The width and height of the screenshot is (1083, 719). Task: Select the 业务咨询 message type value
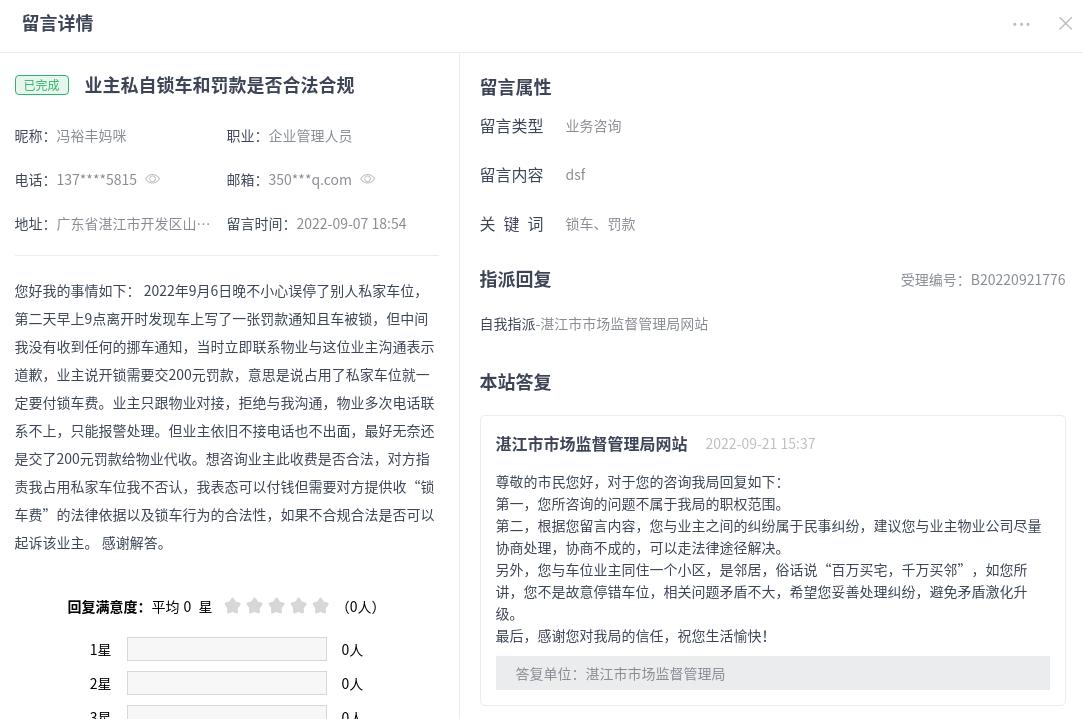coord(593,126)
